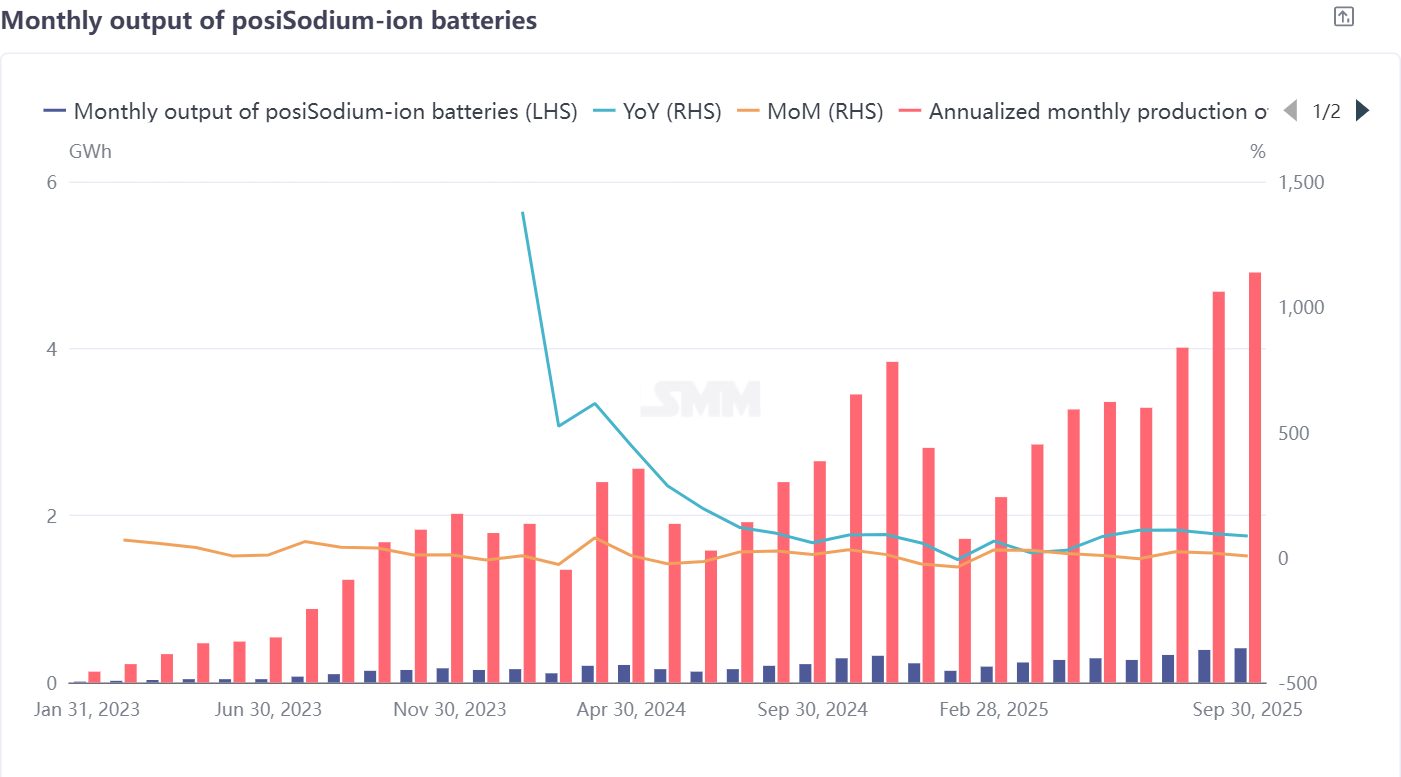The height and width of the screenshot is (777, 1401).
Task: Select the chart title heading text
Action: [269, 20]
